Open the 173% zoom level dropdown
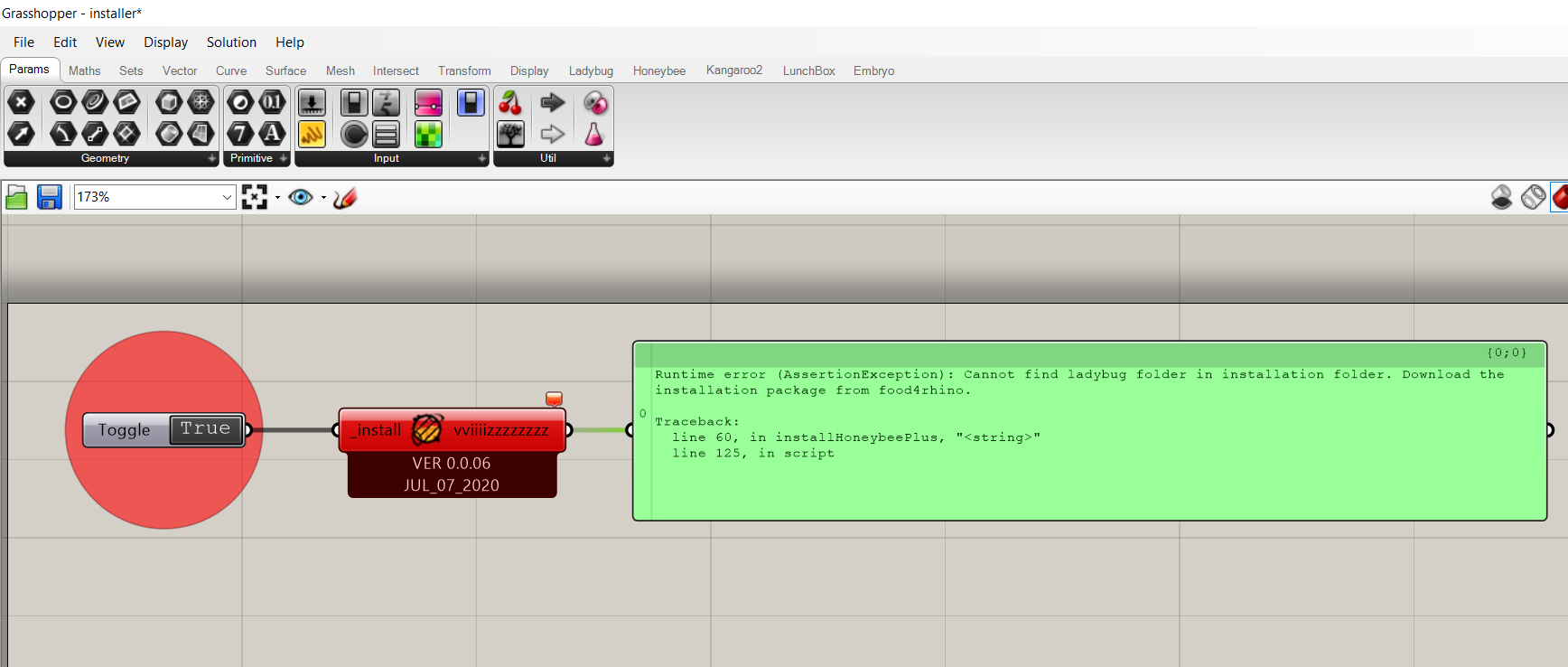Image resolution: width=1568 pixels, height=667 pixels. pos(154,197)
